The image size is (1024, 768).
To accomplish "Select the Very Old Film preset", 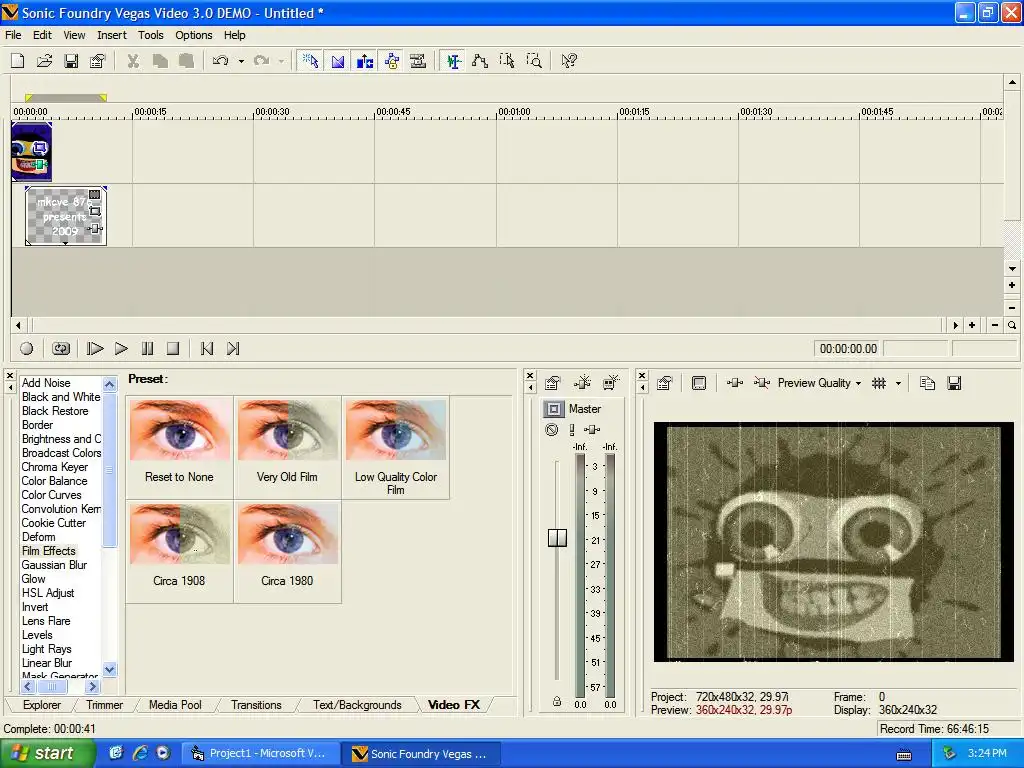I will click(287, 447).
